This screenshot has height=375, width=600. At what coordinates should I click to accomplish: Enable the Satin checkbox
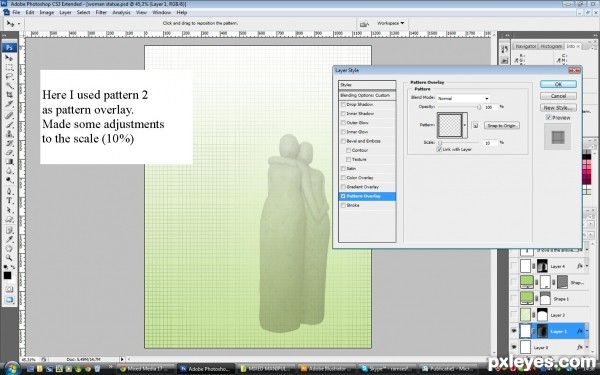click(343, 169)
